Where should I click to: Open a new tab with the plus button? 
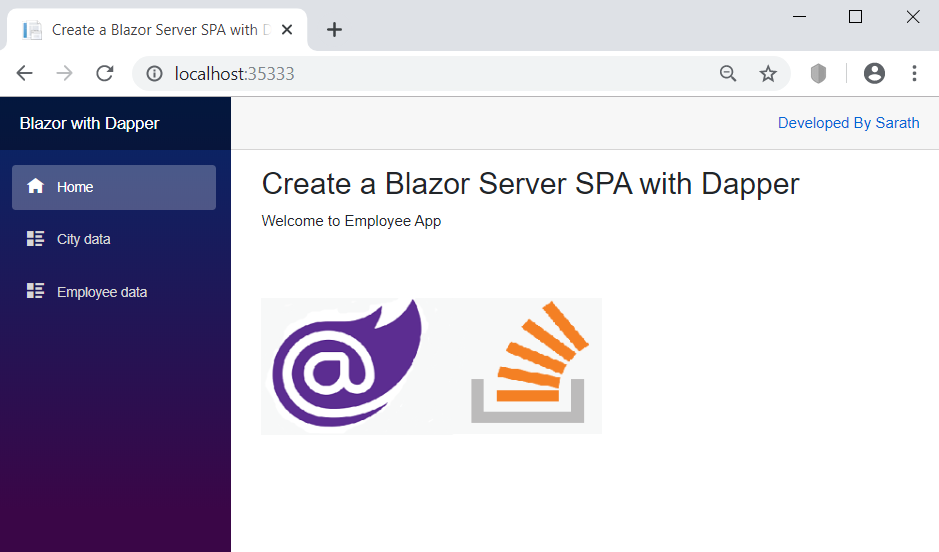(334, 29)
